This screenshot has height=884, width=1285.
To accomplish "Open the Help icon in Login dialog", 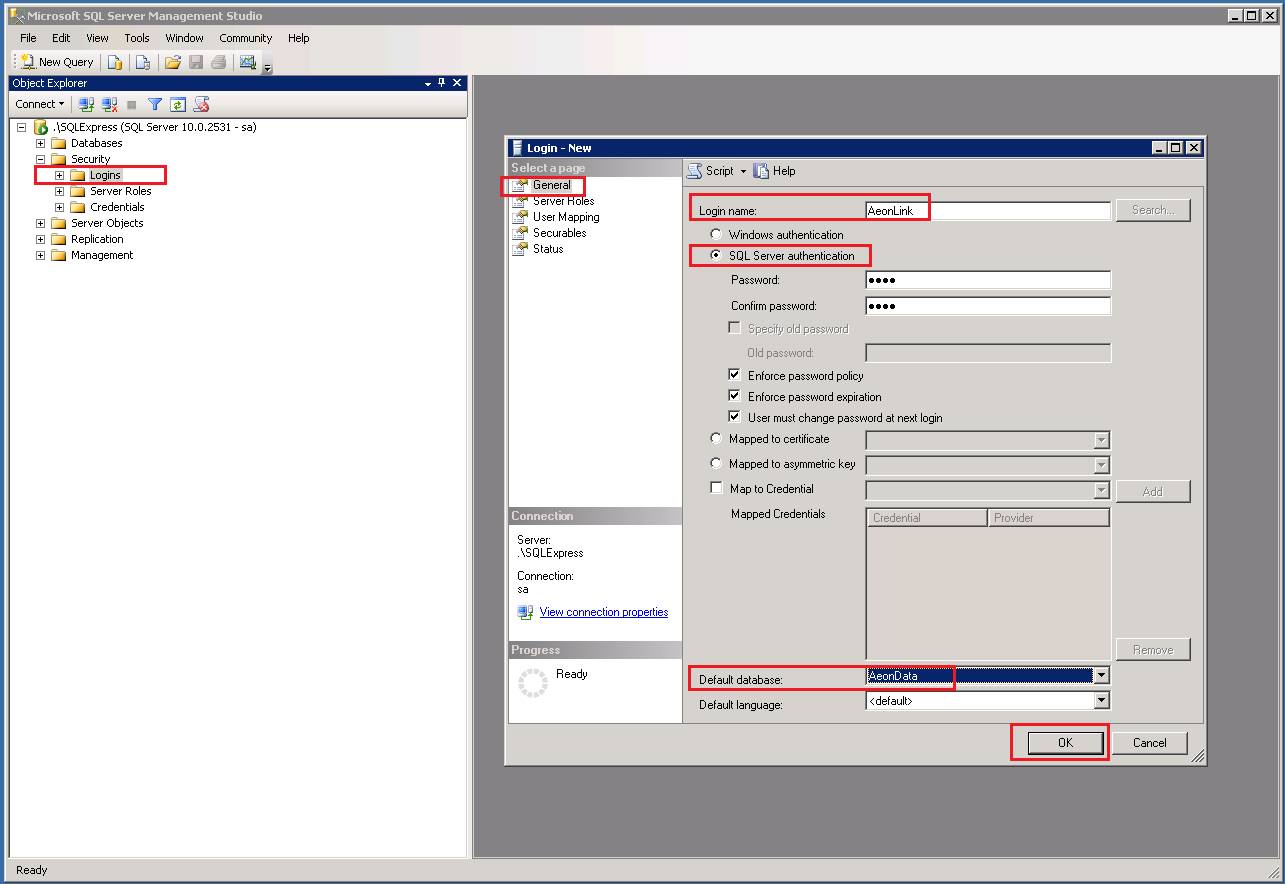I will pos(761,171).
